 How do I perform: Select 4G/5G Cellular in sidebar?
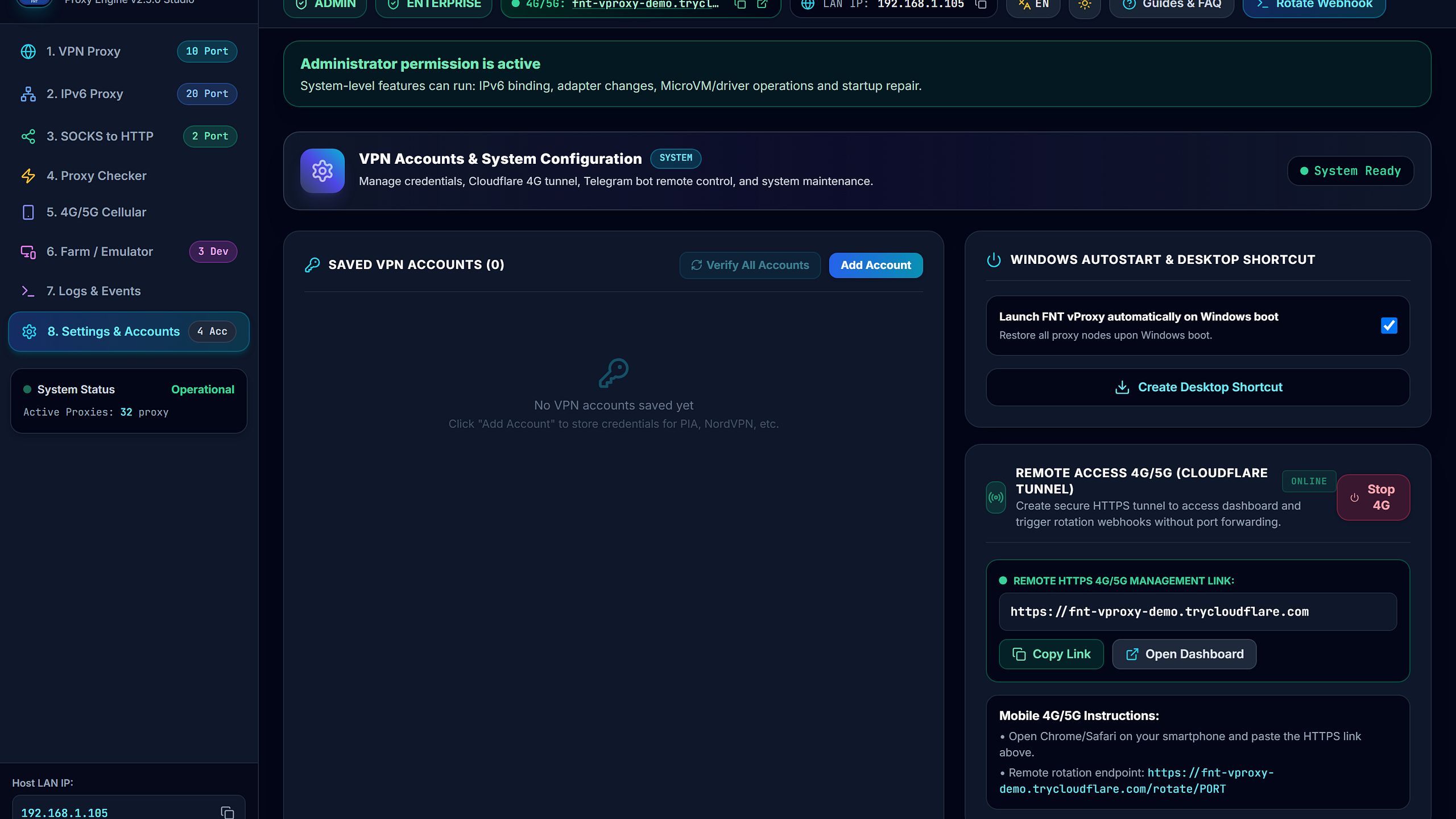point(129,212)
